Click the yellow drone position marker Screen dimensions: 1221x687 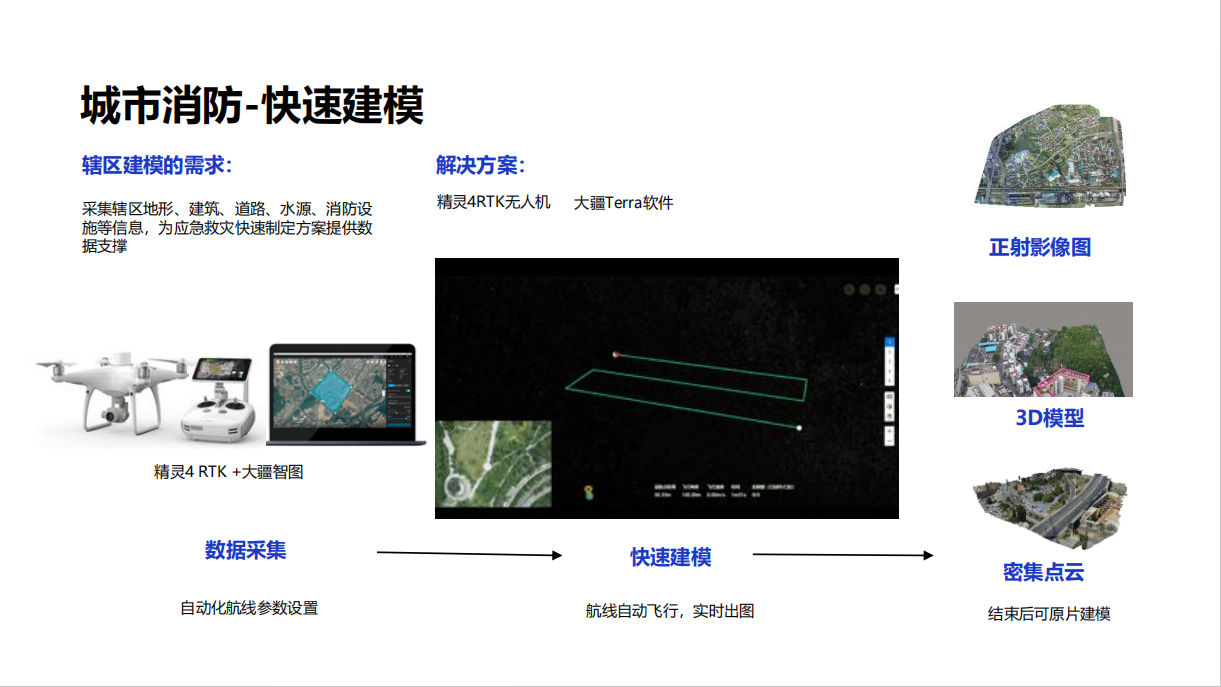(x=587, y=492)
